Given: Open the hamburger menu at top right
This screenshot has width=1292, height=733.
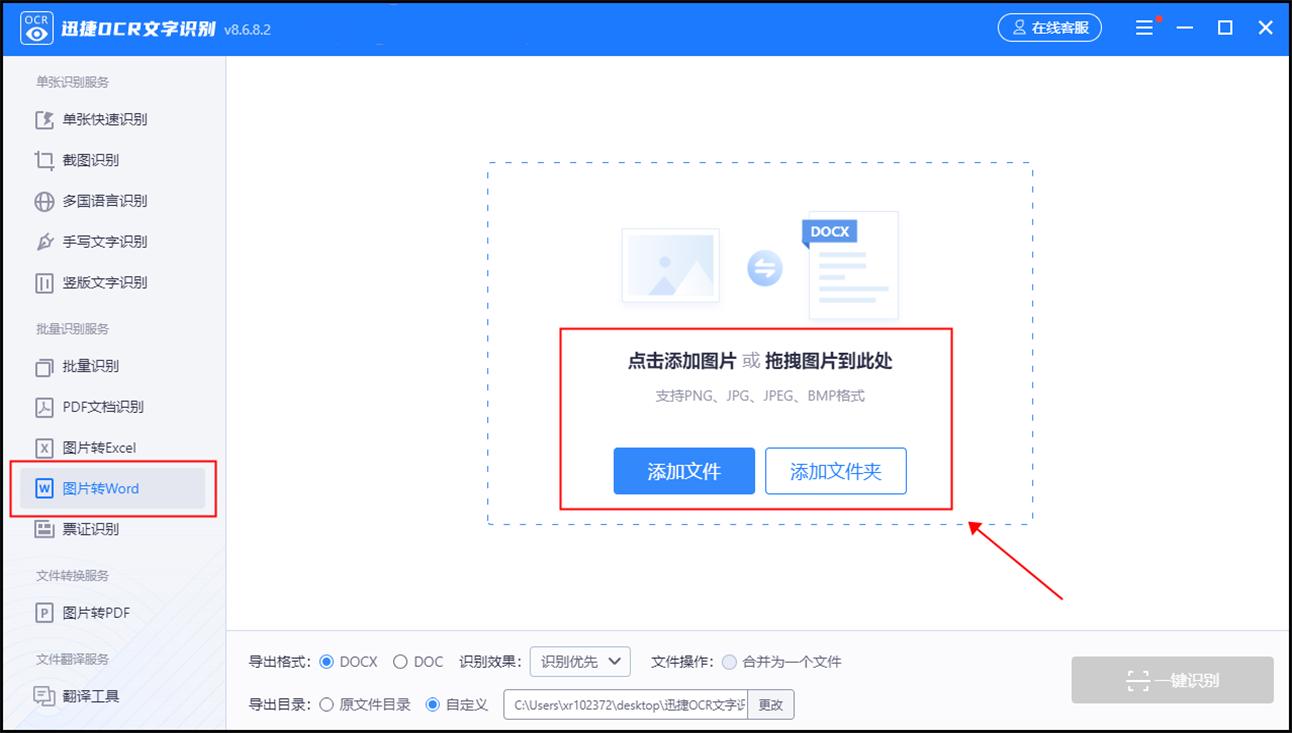Looking at the screenshot, I should point(1144,27).
